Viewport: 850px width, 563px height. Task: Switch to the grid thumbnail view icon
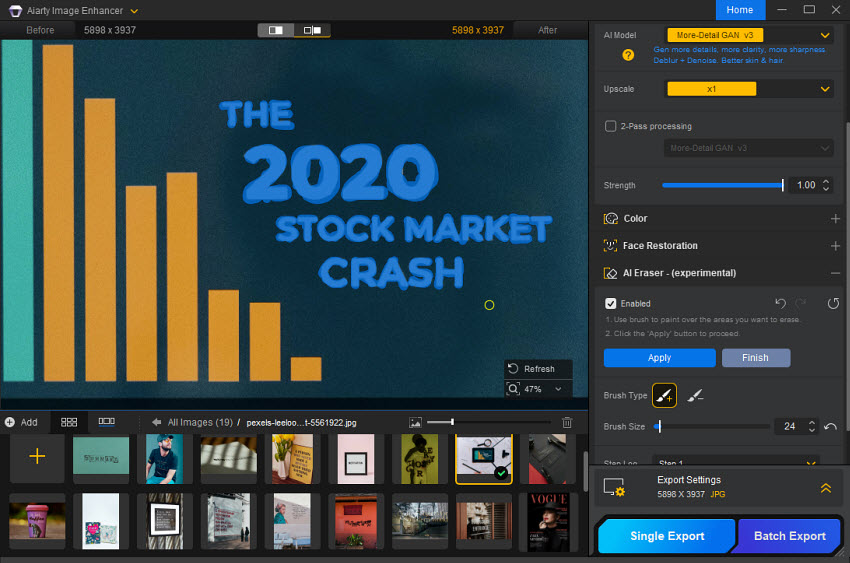tap(69, 422)
